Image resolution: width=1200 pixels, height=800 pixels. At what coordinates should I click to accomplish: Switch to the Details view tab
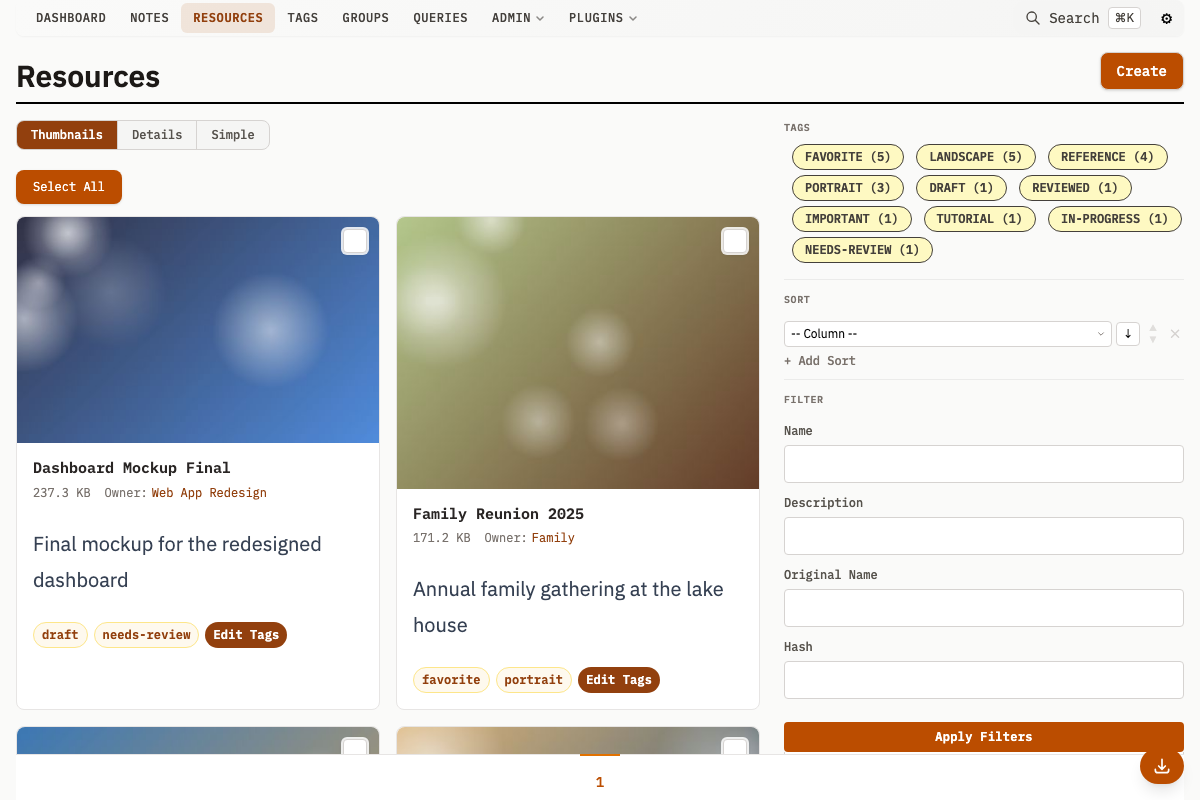157,134
